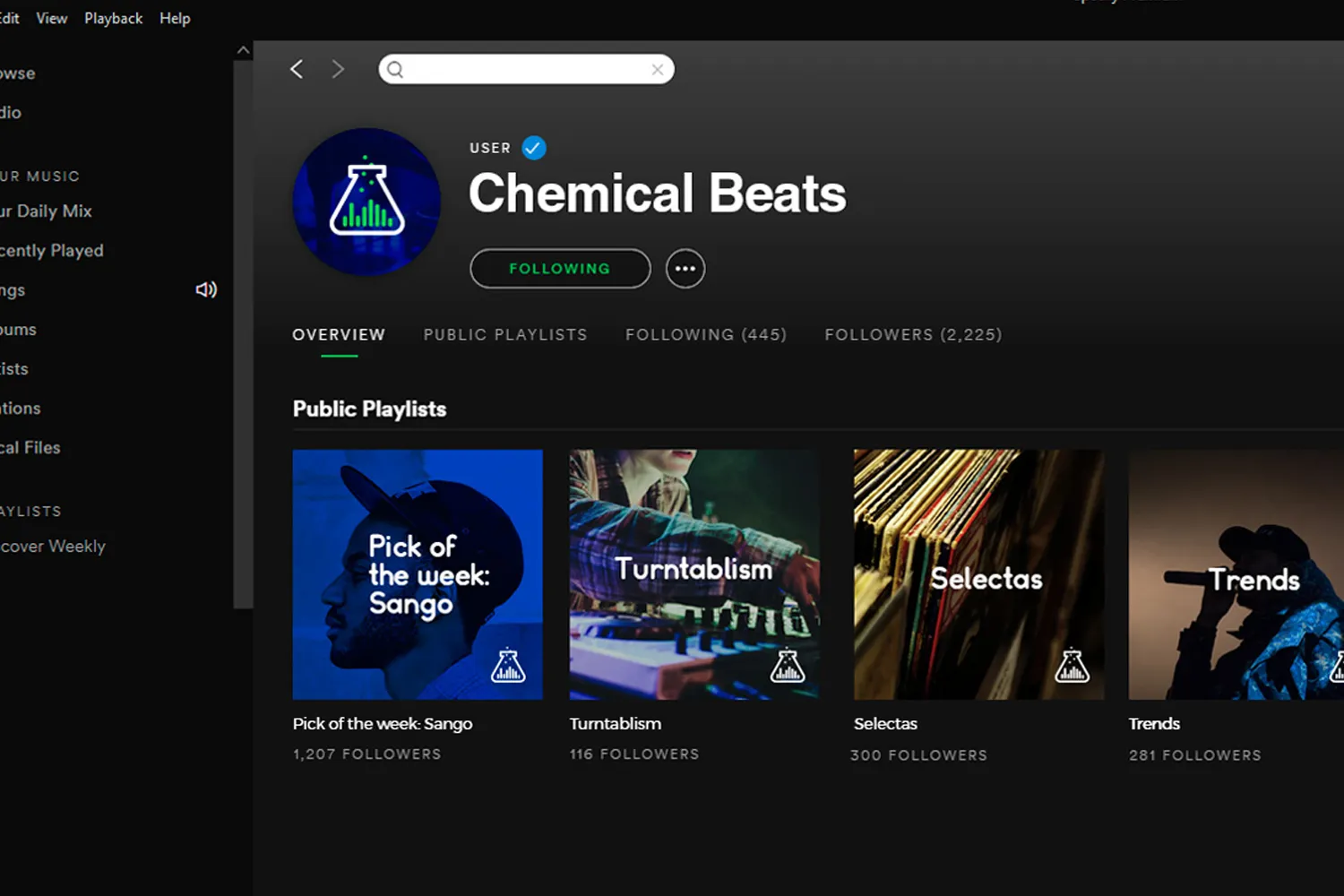The image size is (1344, 896).
Task: Click inside the search input field
Action: pyautogui.click(x=527, y=70)
